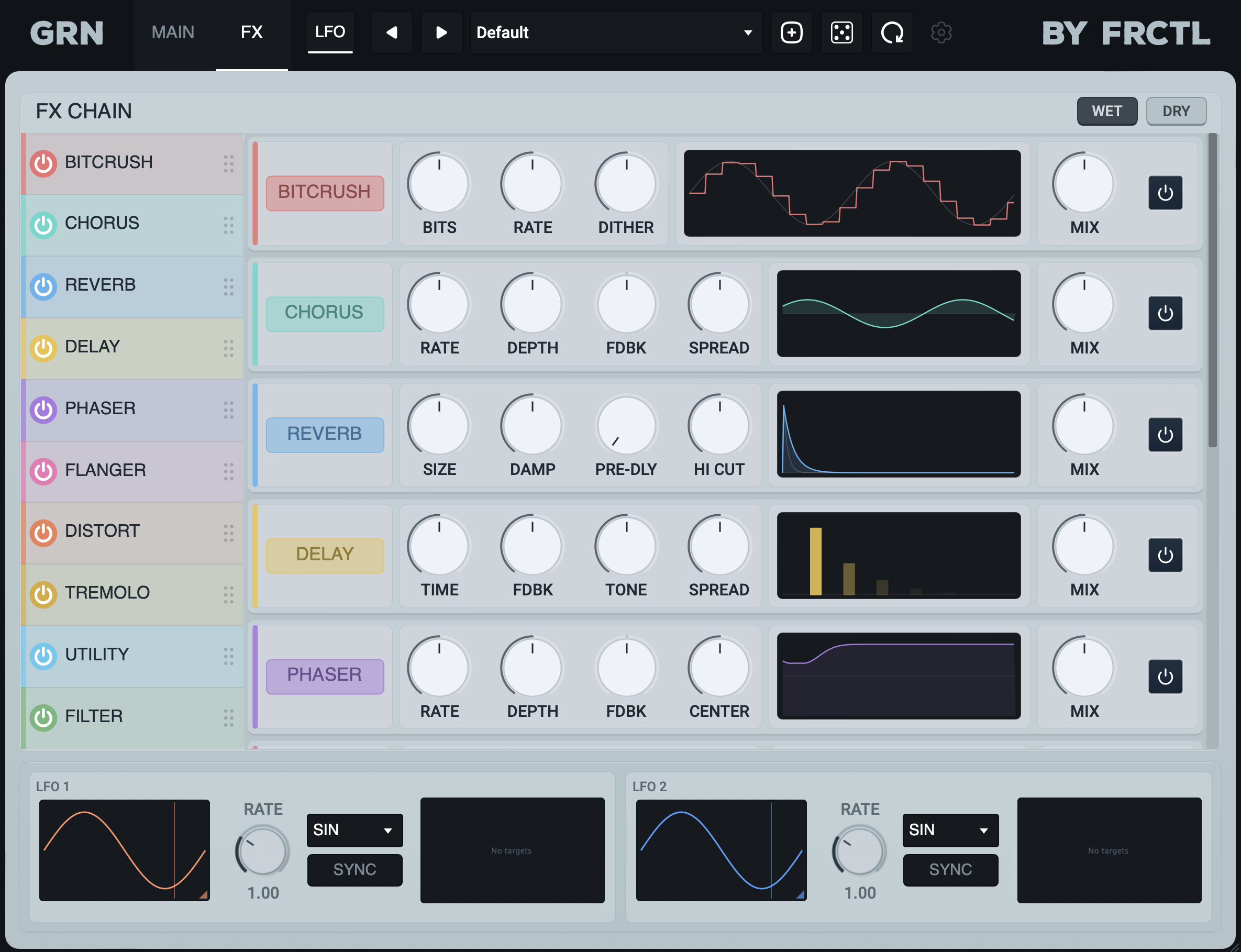Go to previous preset arrow
This screenshot has height=952, width=1241.
pos(392,32)
